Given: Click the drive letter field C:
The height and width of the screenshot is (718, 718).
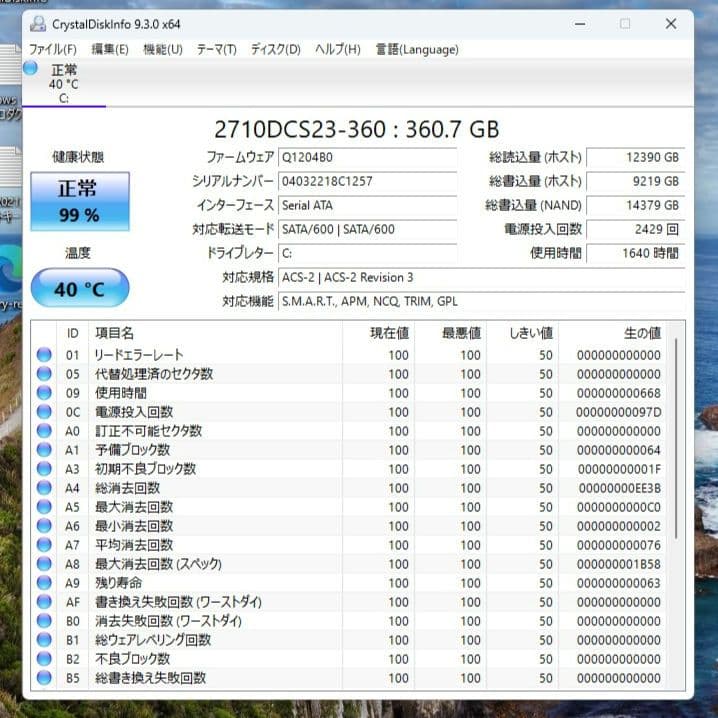Looking at the screenshot, I should point(367,253).
